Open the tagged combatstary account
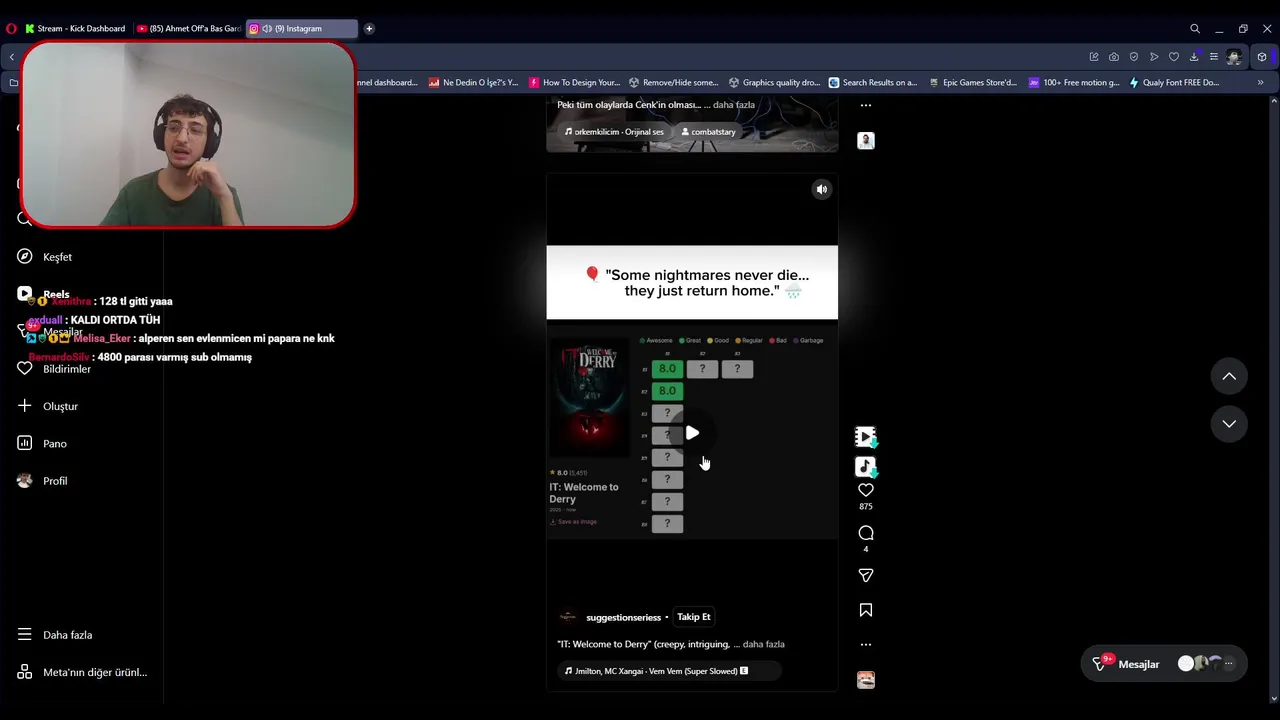 [708, 132]
